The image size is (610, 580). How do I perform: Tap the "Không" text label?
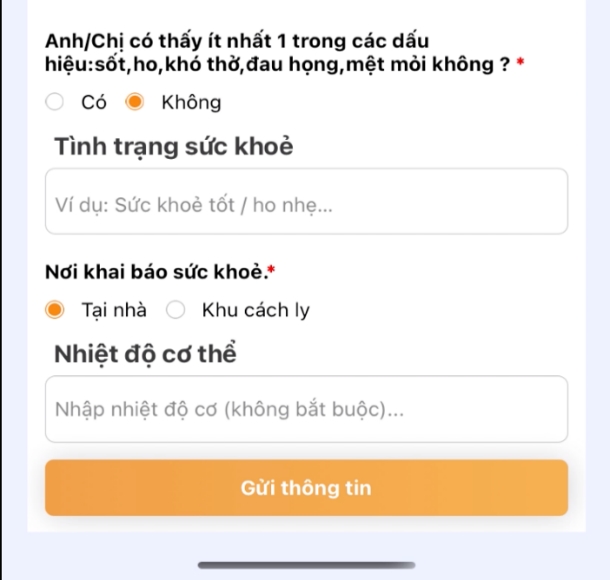click(191, 102)
